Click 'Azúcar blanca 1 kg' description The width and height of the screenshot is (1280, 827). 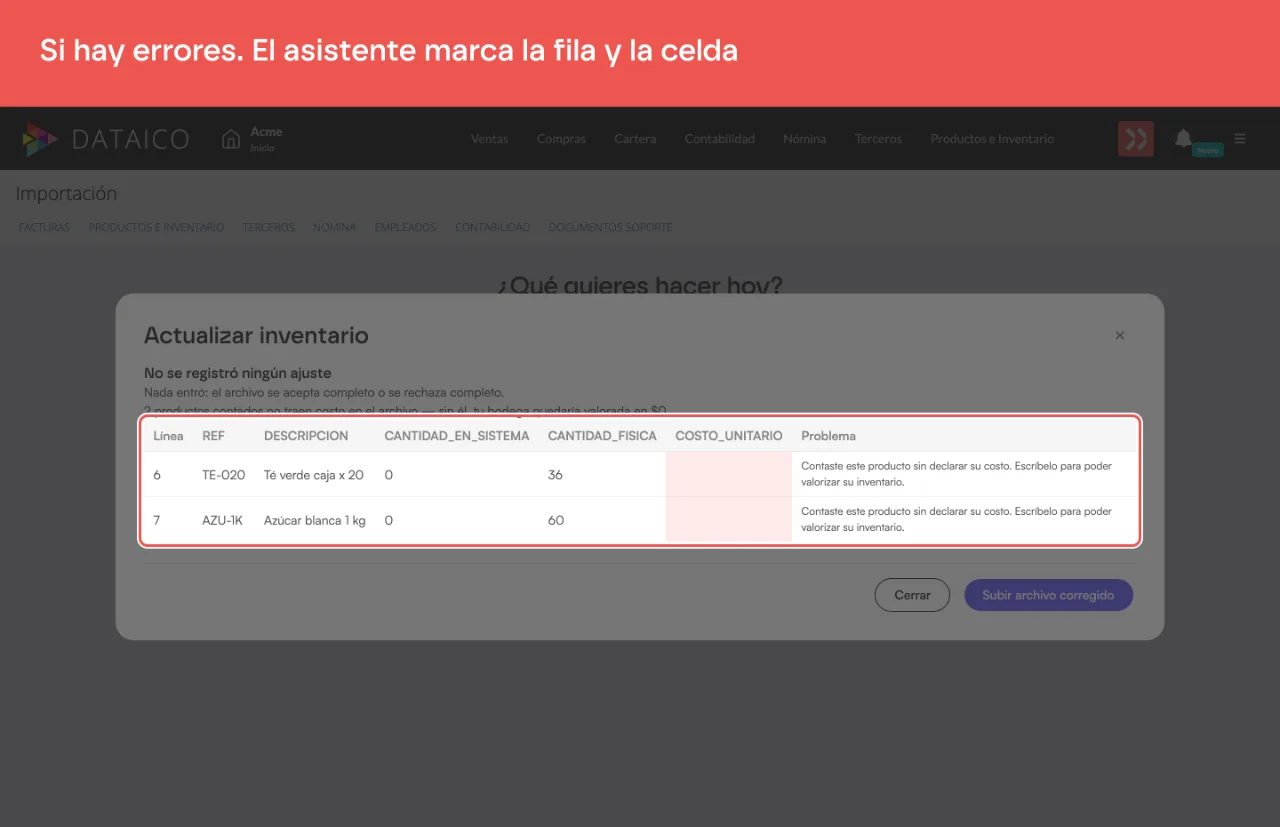315,520
